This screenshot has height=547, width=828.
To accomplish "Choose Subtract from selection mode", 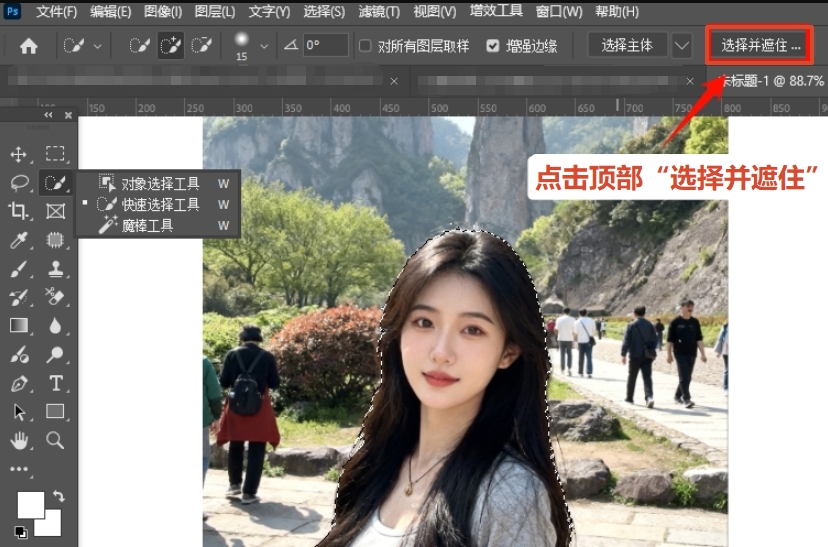I will (201, 46).
